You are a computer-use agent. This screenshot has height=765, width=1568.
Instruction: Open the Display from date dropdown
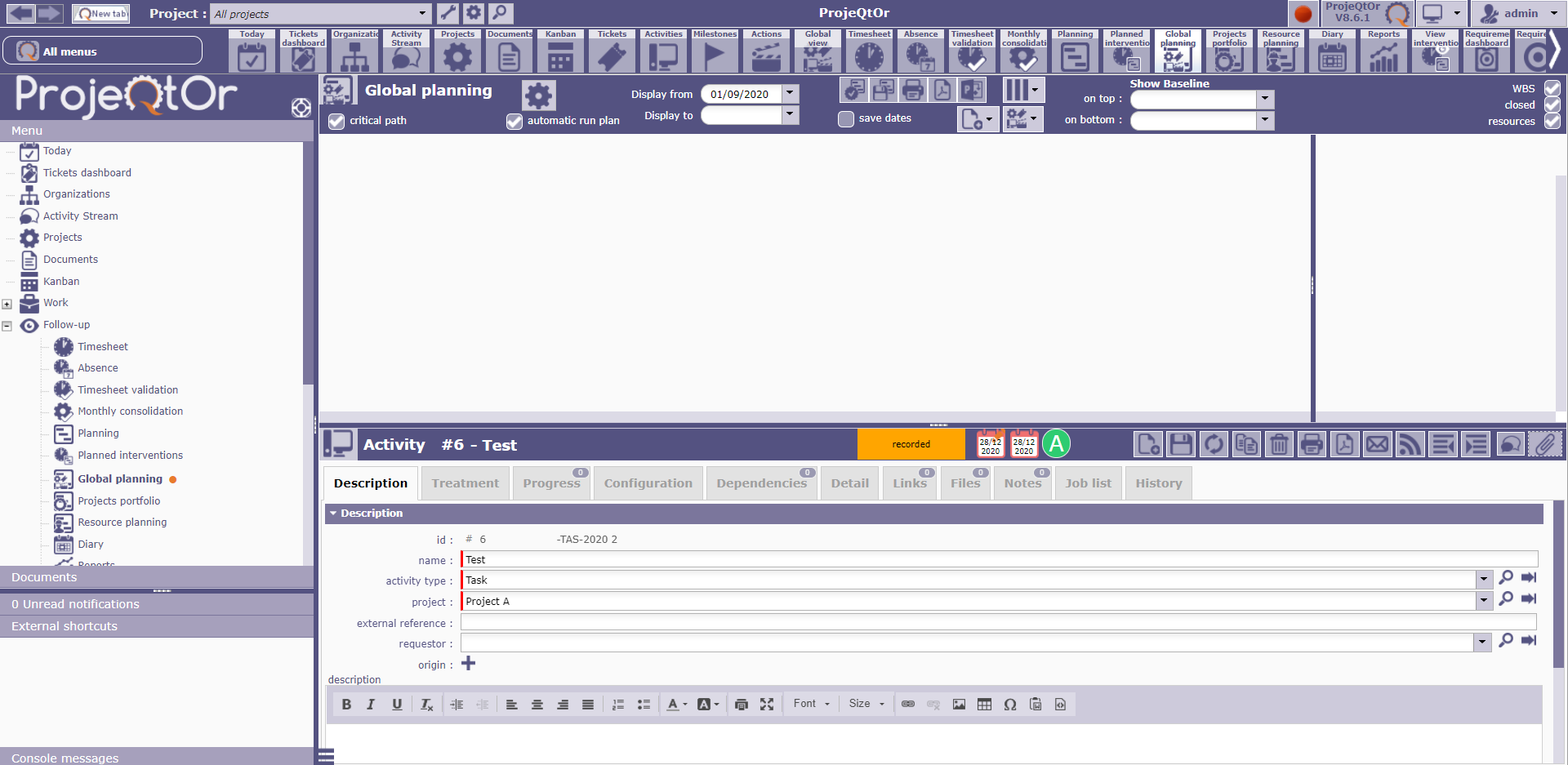790,94
